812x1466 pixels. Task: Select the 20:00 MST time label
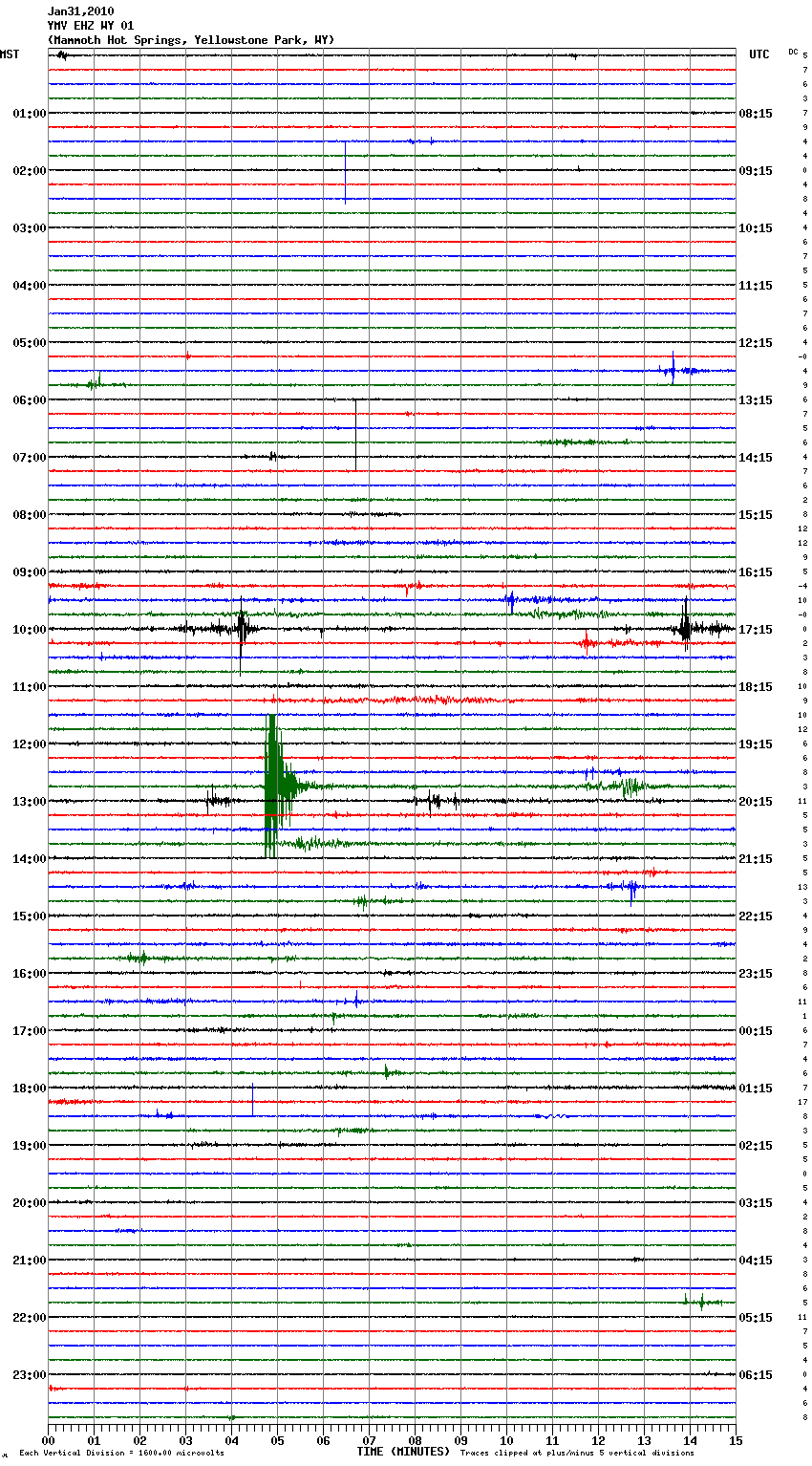coord(30,1203)
